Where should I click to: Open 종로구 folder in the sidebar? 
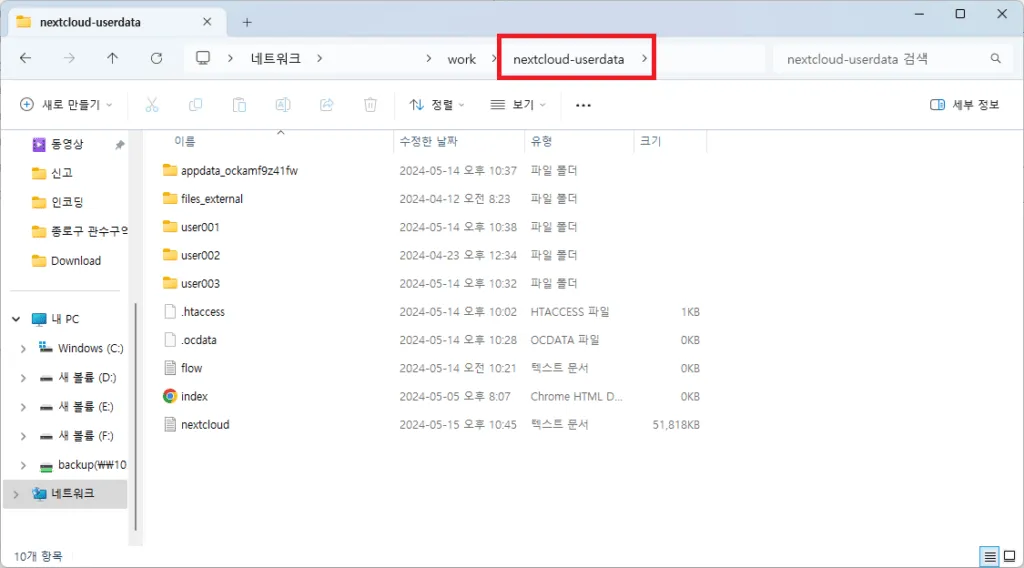80,231
